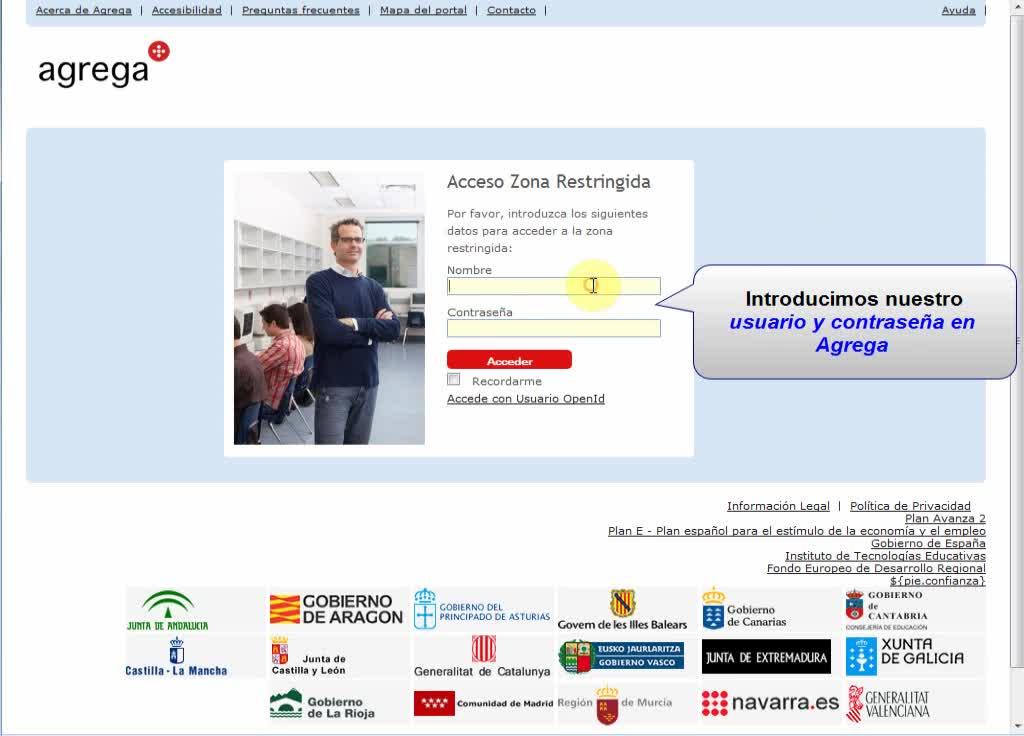Open the Junta de Castilla y León logo
1024x736 pixels.
pyautogui.click(x=308, y=657)
